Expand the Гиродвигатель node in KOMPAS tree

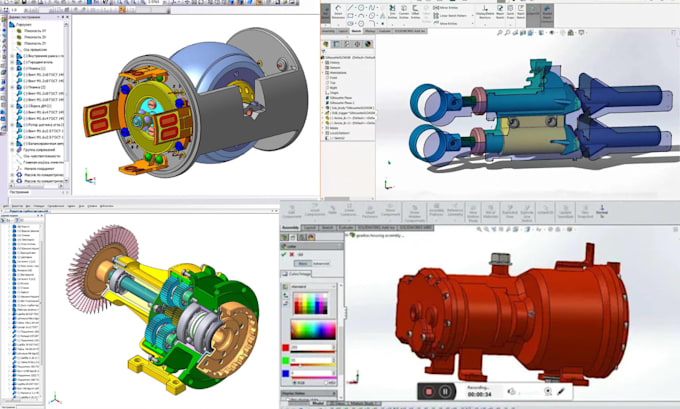point(12,62)
